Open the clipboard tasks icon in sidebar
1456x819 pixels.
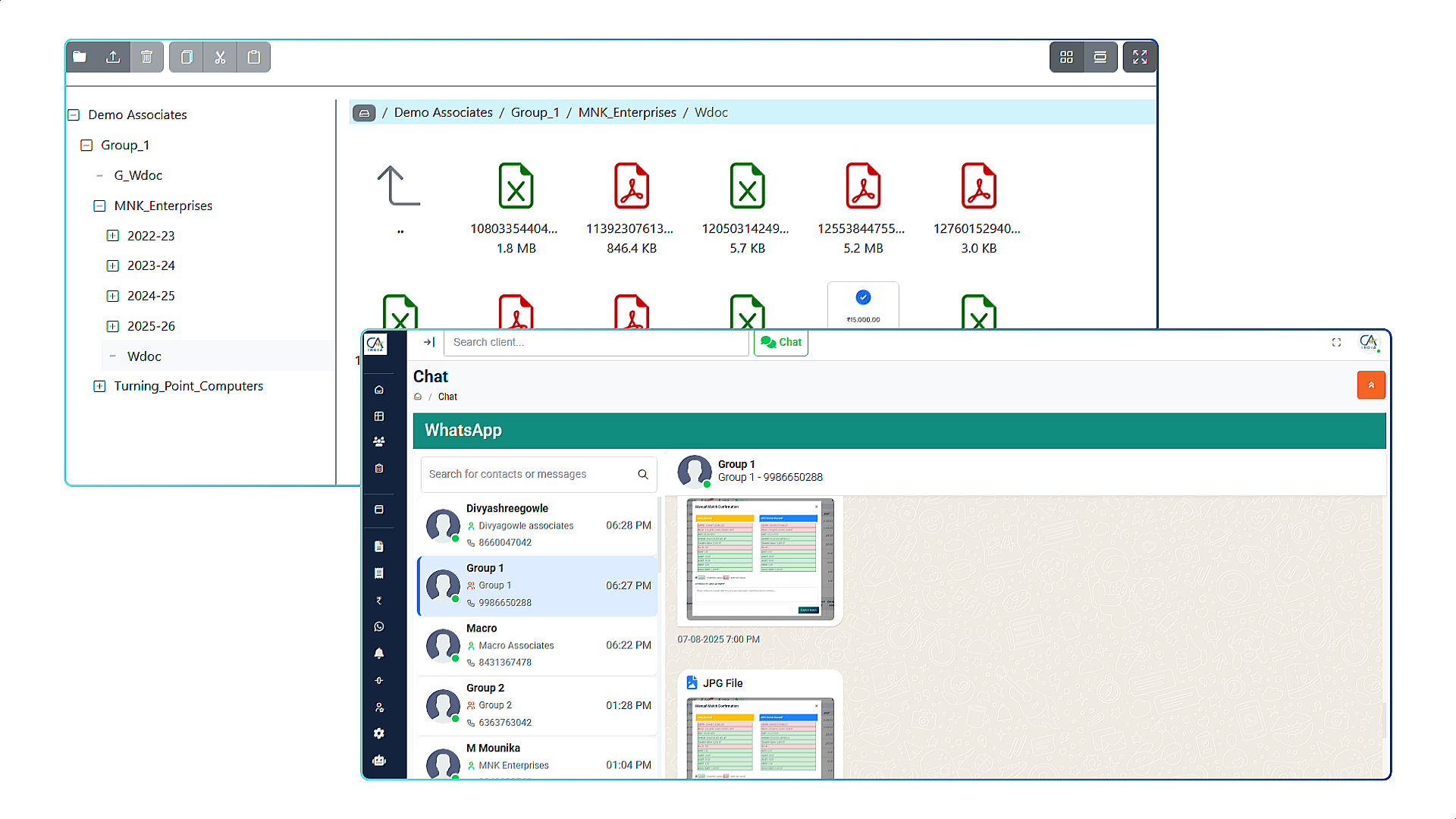pos(379,469)
